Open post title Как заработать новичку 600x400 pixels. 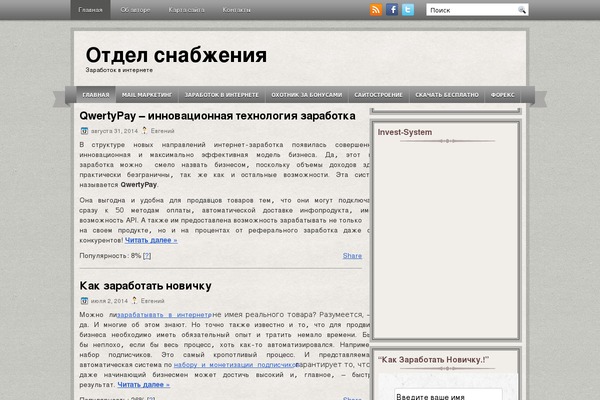145,286
